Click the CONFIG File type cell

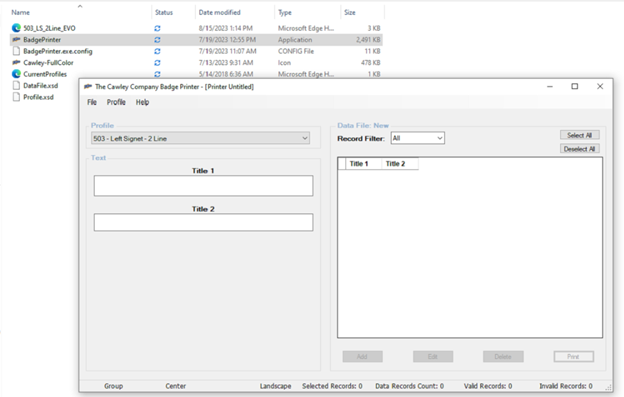(x=296, y=51)
